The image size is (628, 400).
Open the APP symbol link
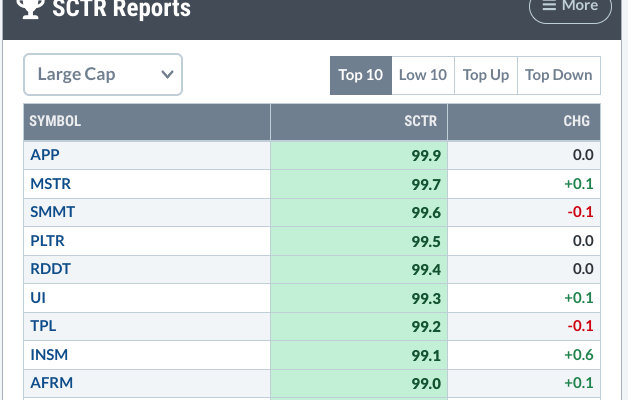coord(45,155)
